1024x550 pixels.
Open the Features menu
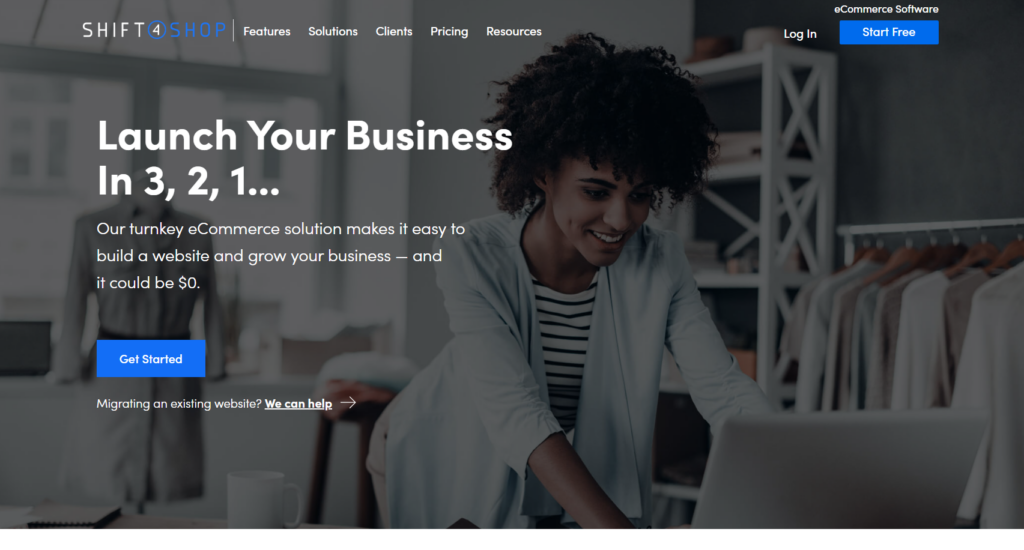click(266, 31)
